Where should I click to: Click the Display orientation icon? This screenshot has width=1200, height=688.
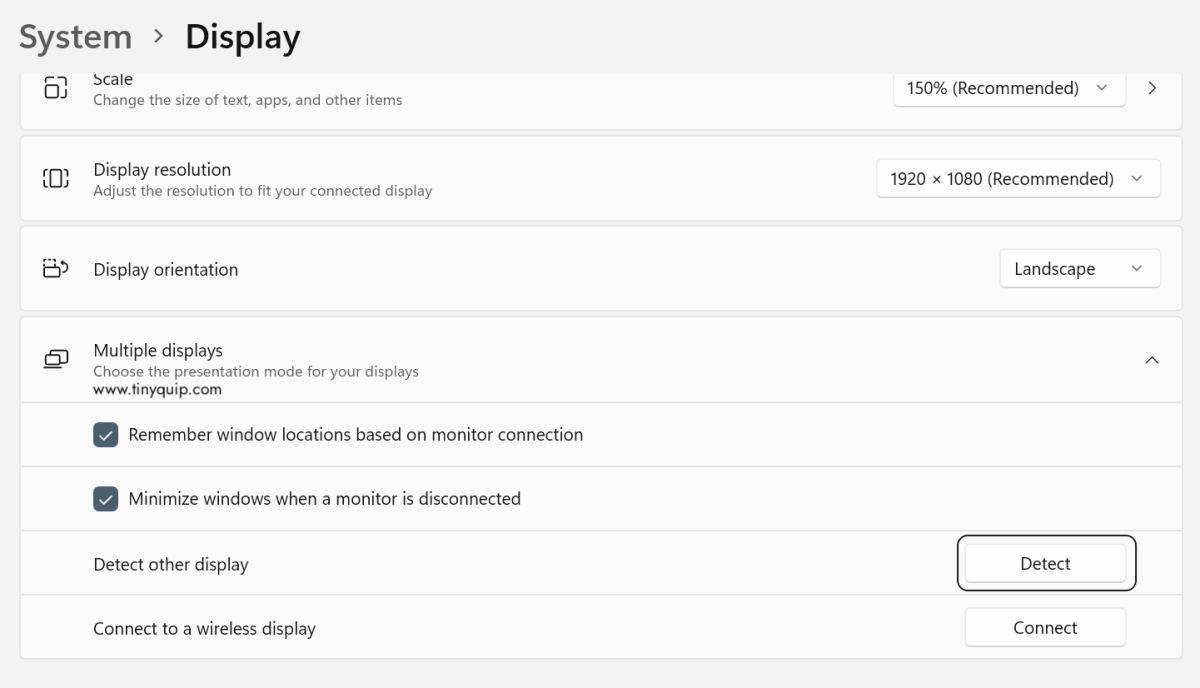pyautogui.click(x=56, y=269)
